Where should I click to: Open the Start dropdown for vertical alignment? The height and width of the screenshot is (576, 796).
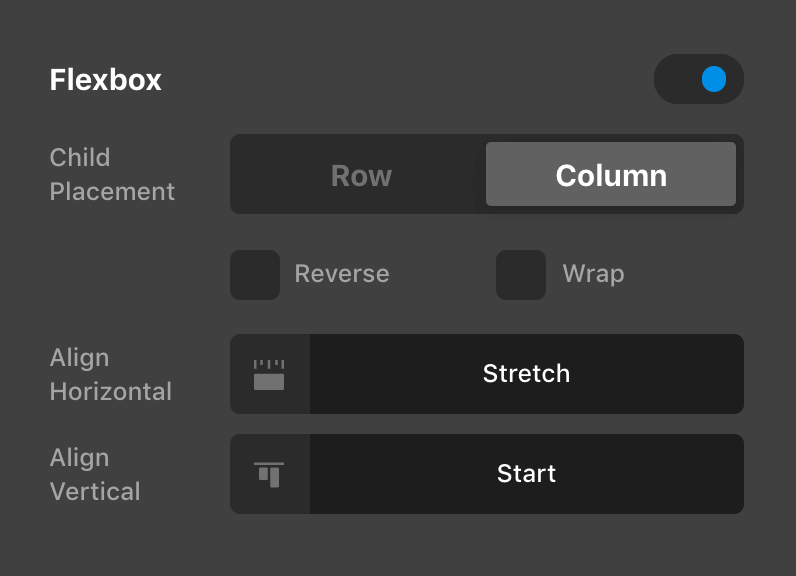pyautogui.click(x=526, y=474)
